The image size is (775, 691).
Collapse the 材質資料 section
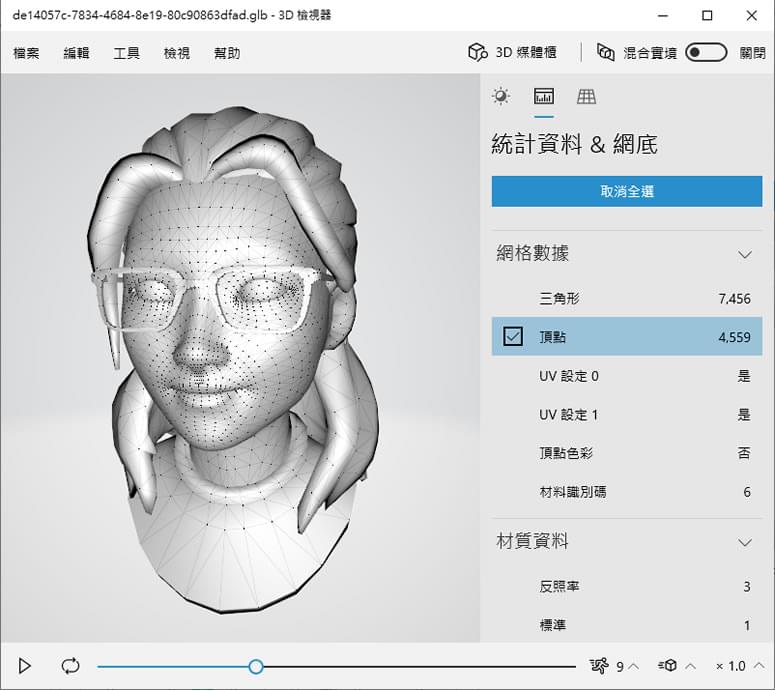(x=744, y=542)
